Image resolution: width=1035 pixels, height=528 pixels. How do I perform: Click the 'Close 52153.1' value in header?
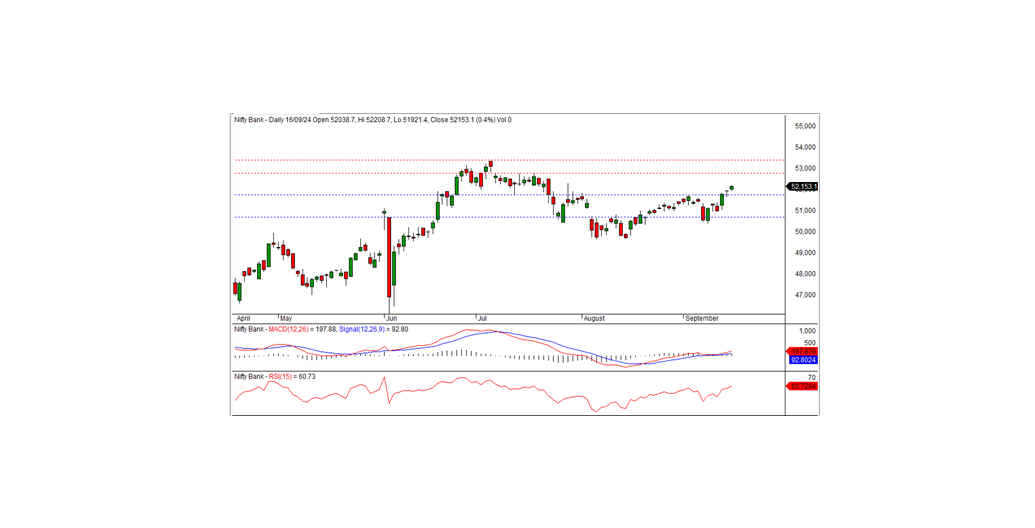click(452, 120)
